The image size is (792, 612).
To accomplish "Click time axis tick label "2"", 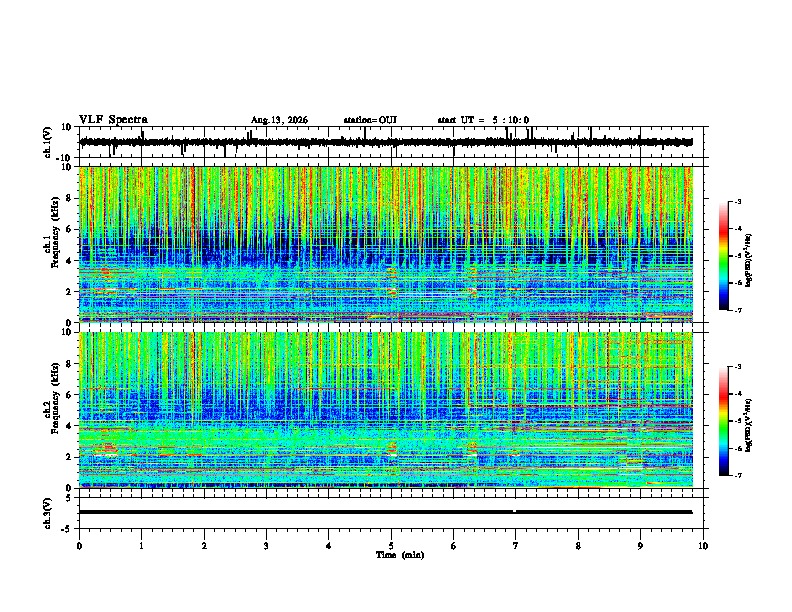I will (204, 546).
